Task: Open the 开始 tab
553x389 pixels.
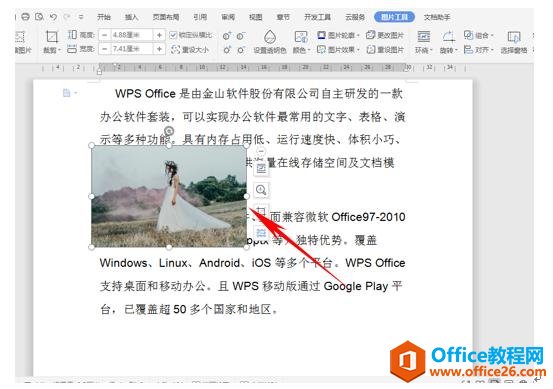Action: tap(104, 17)
